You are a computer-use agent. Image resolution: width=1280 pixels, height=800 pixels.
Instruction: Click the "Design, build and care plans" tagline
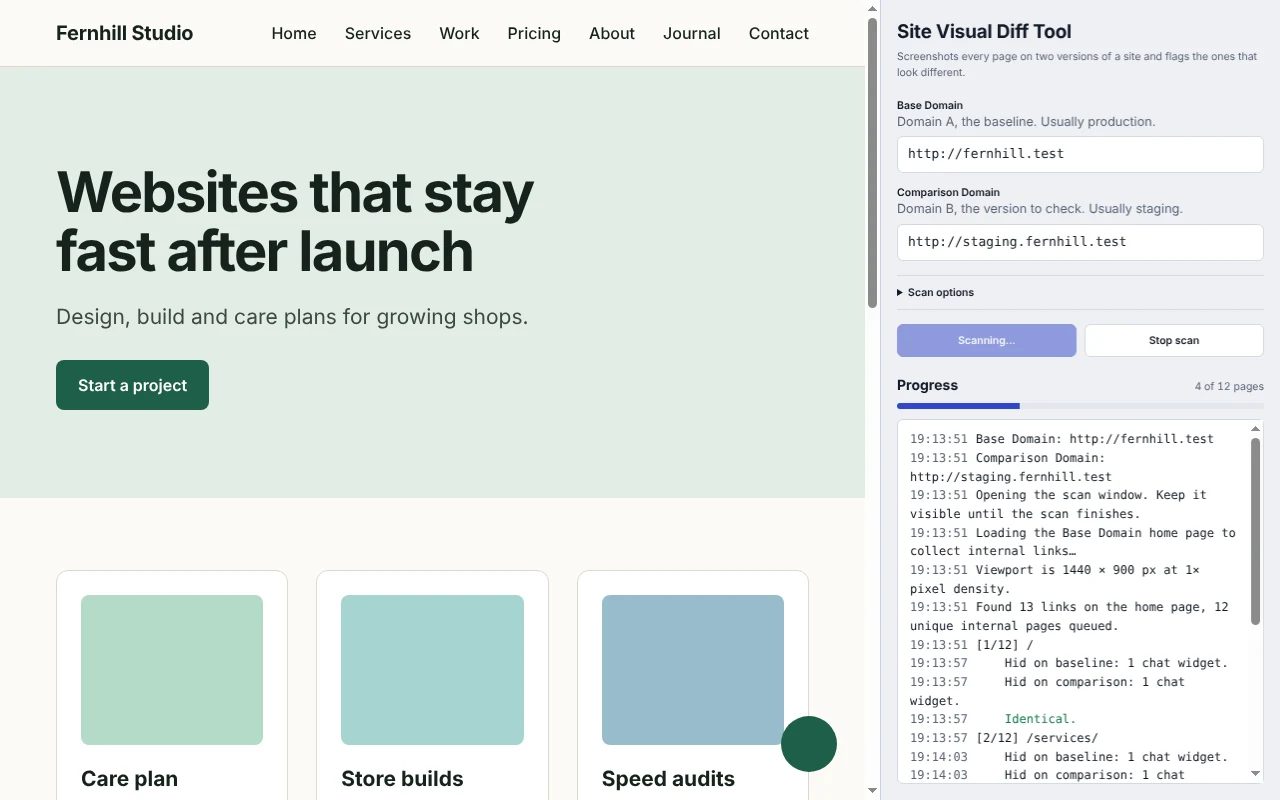tap(292, 317)
